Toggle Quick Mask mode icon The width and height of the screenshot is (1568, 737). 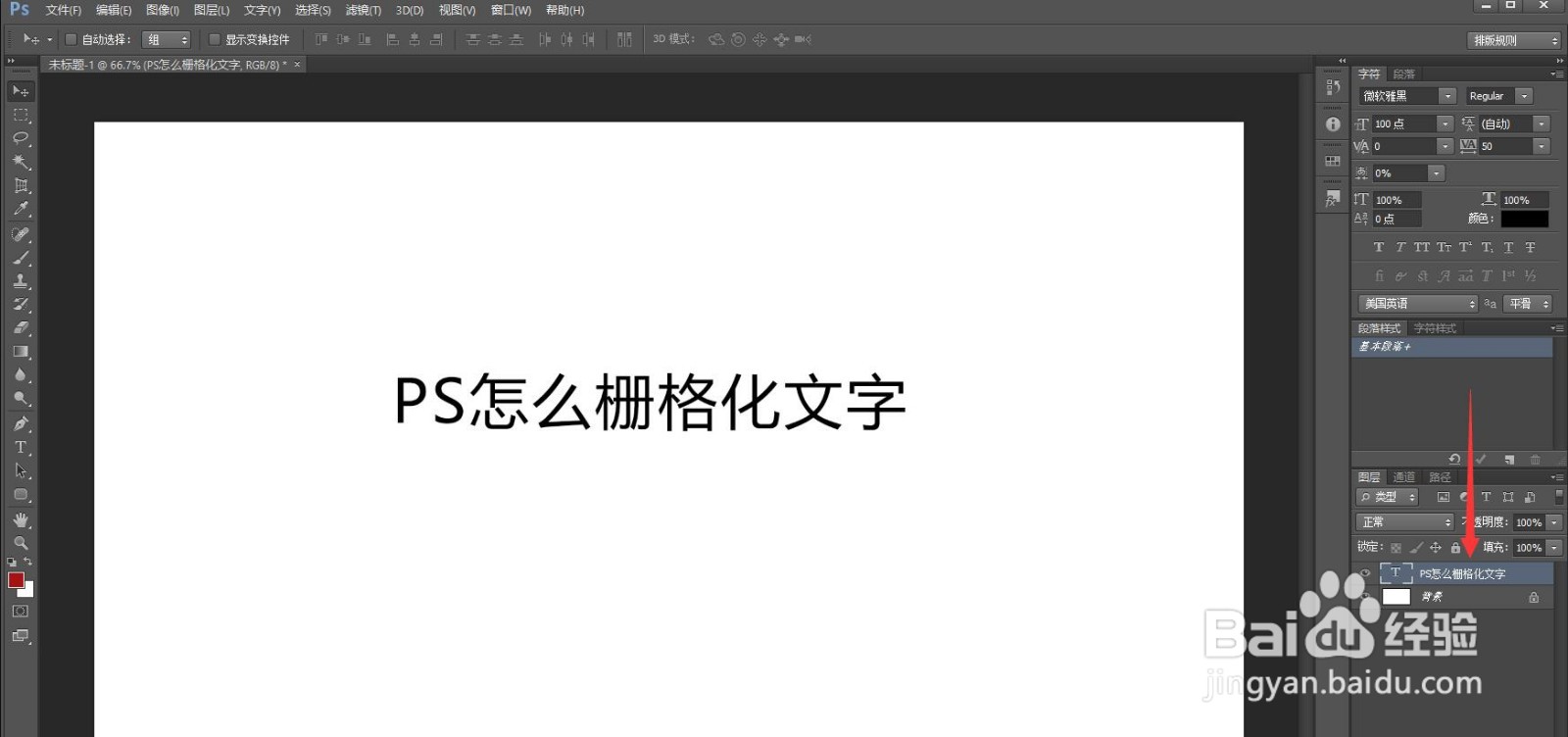21,611
